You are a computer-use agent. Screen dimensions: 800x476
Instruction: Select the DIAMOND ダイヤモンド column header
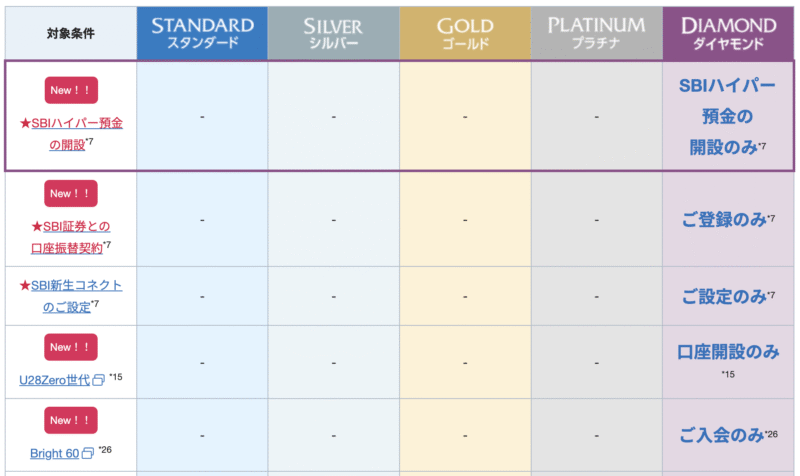[728, 33]
